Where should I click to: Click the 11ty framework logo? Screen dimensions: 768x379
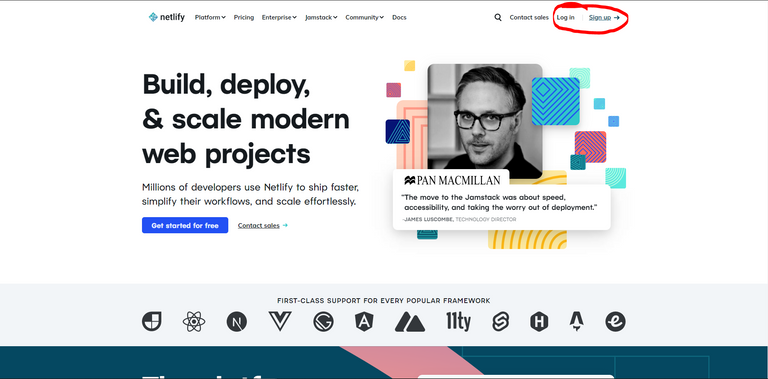point(458,322)
